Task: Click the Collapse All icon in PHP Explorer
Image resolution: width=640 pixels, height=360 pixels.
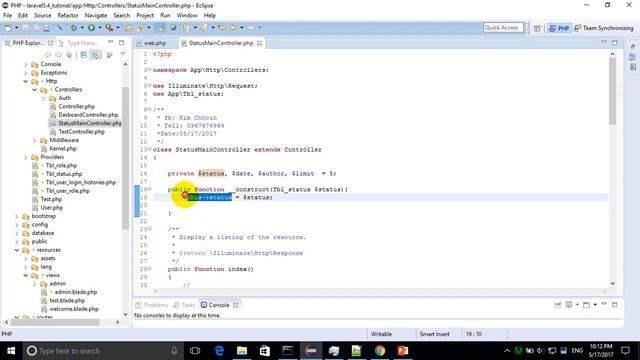Action: coord(84,55)
